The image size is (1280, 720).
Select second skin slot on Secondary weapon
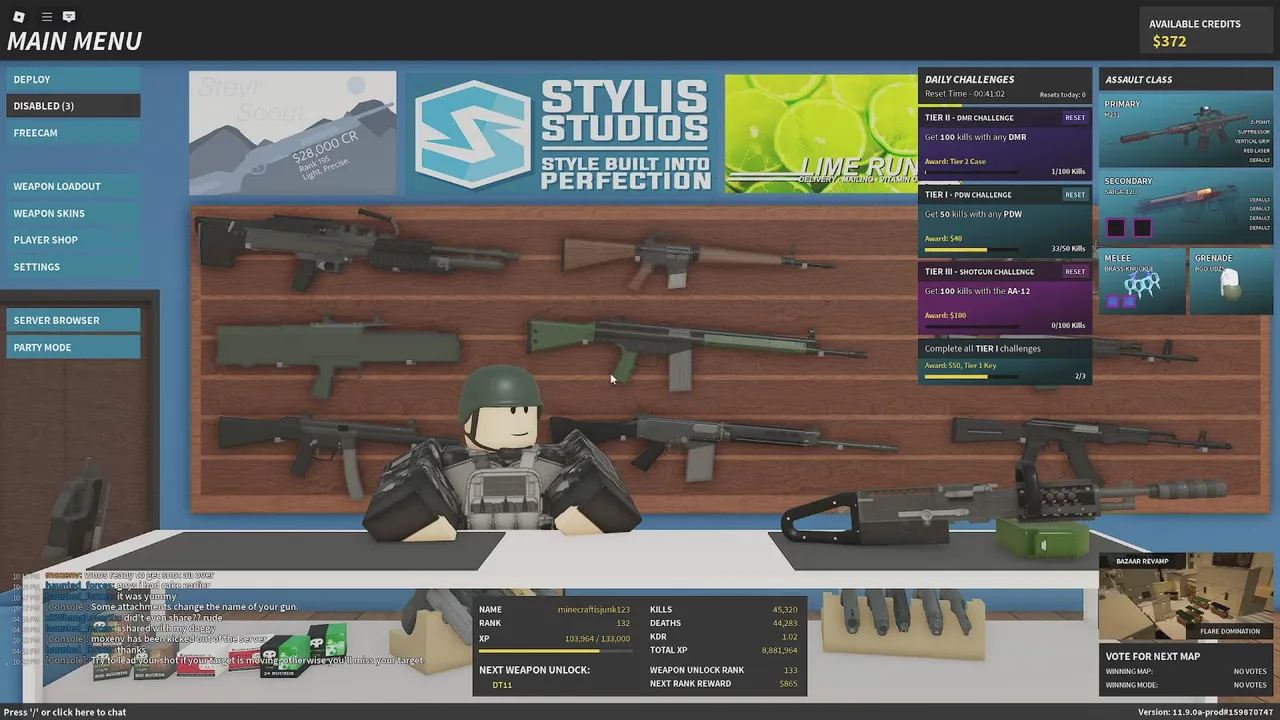tap(1142, 228)
